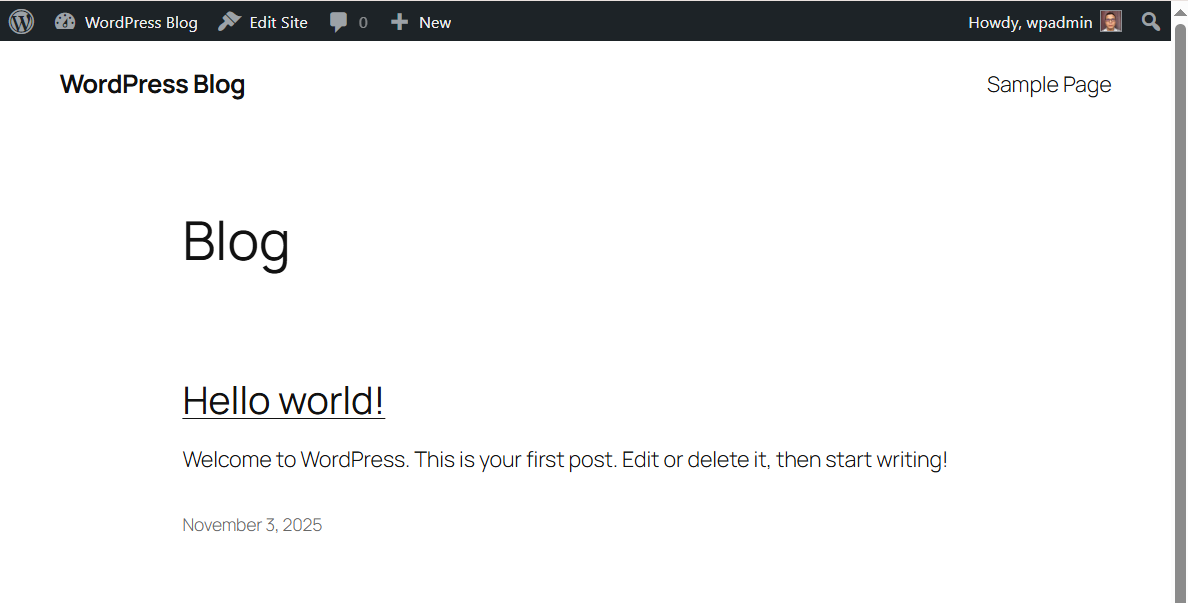Click the dashboard gauge icon
Screen dimensions: 1188x603
[x=65, y=21]
